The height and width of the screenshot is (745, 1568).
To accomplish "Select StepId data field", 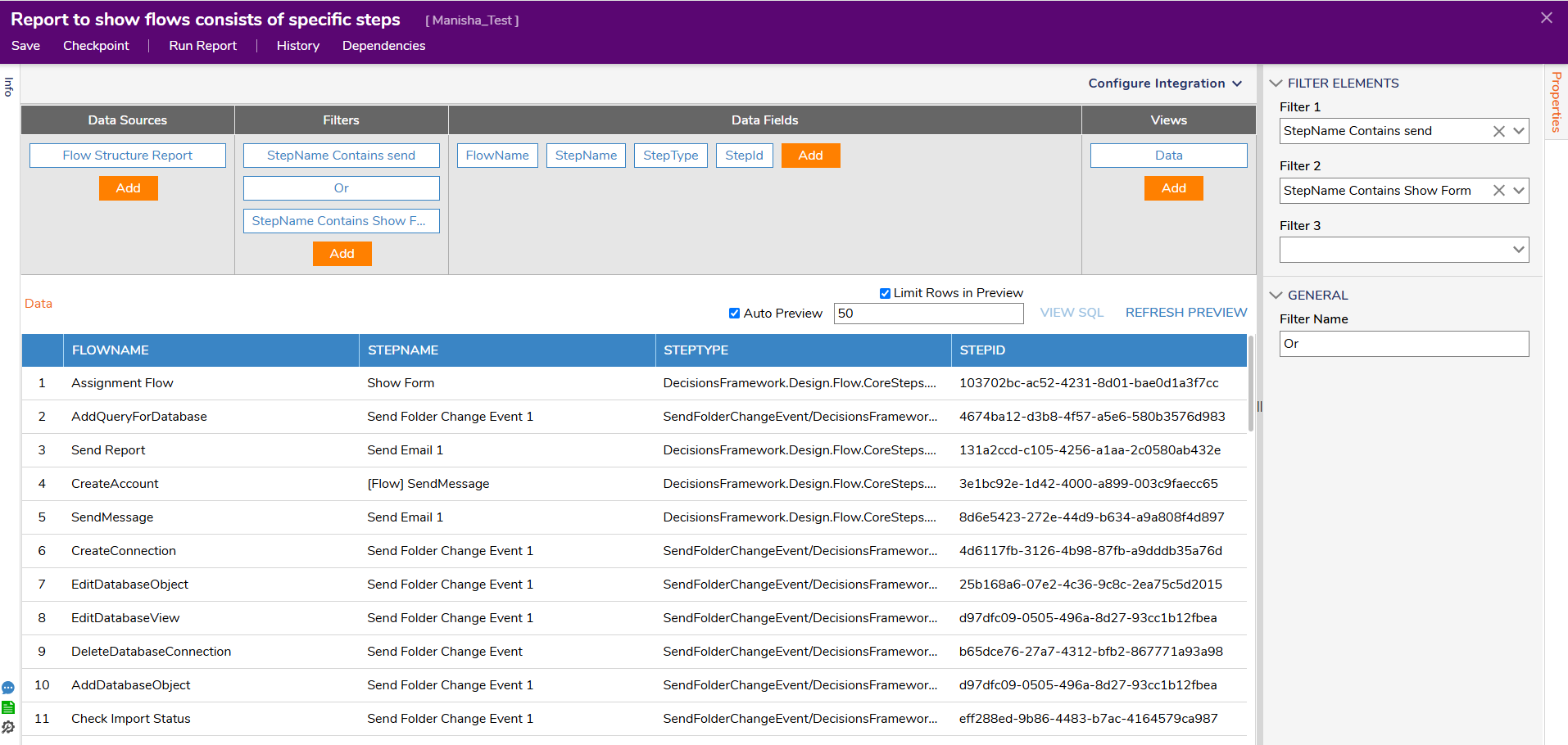I will (x=744, y=156).
